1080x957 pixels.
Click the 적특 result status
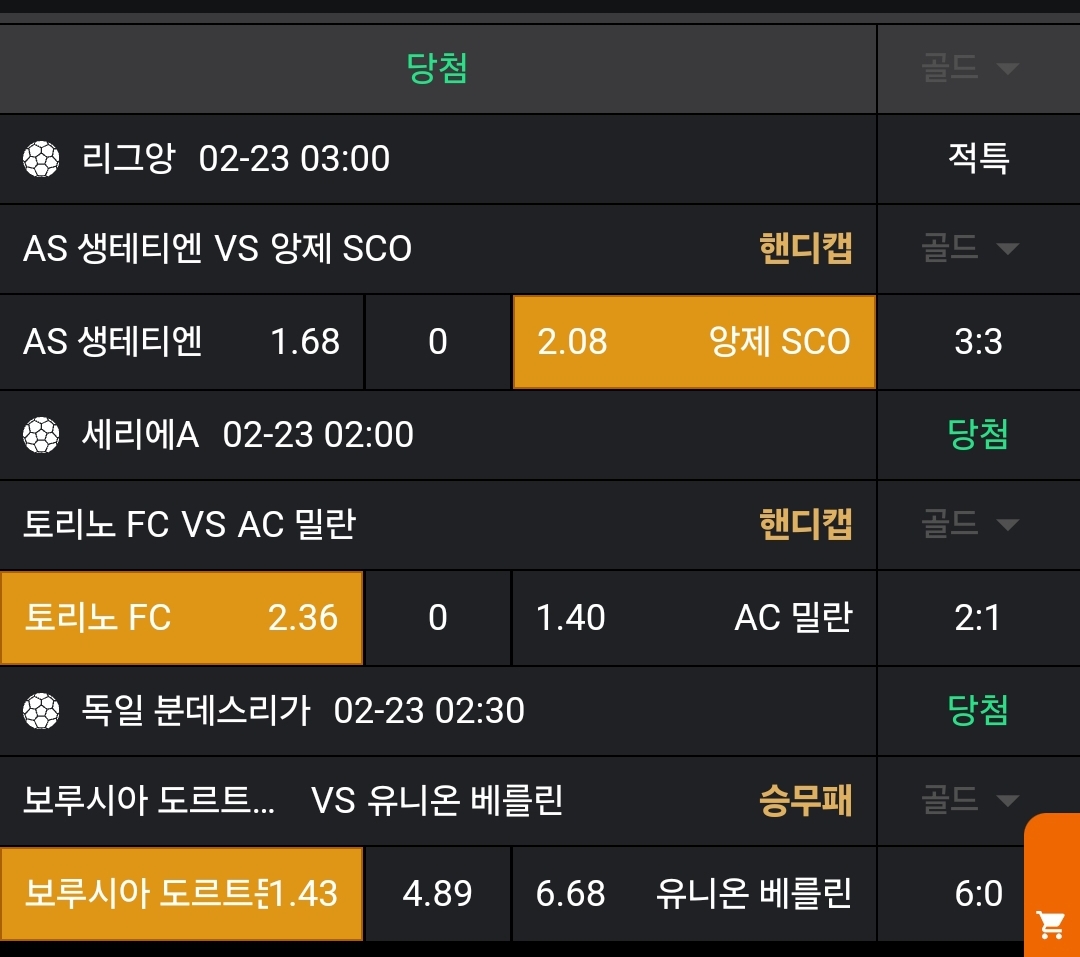978,158
